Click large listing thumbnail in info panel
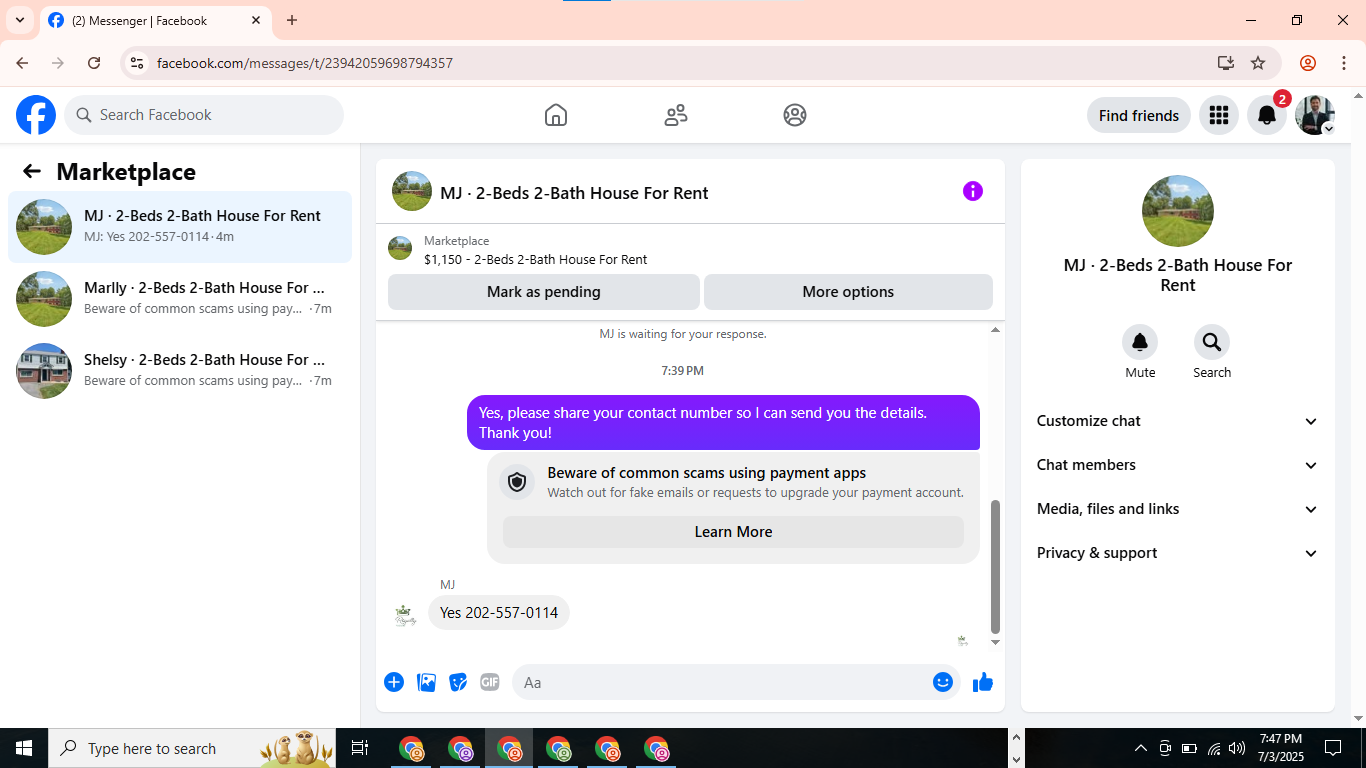1366x768 pixels. pyautogui.click(x=1178, y=211)
